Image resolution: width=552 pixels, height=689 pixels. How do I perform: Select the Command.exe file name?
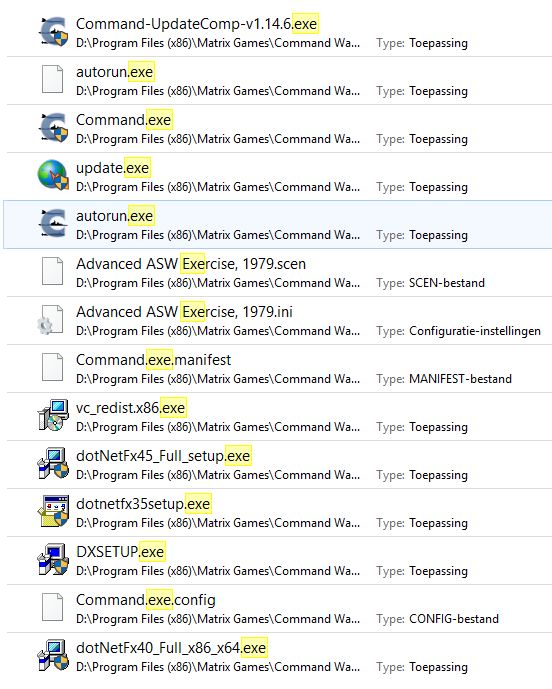coord(123,120)
